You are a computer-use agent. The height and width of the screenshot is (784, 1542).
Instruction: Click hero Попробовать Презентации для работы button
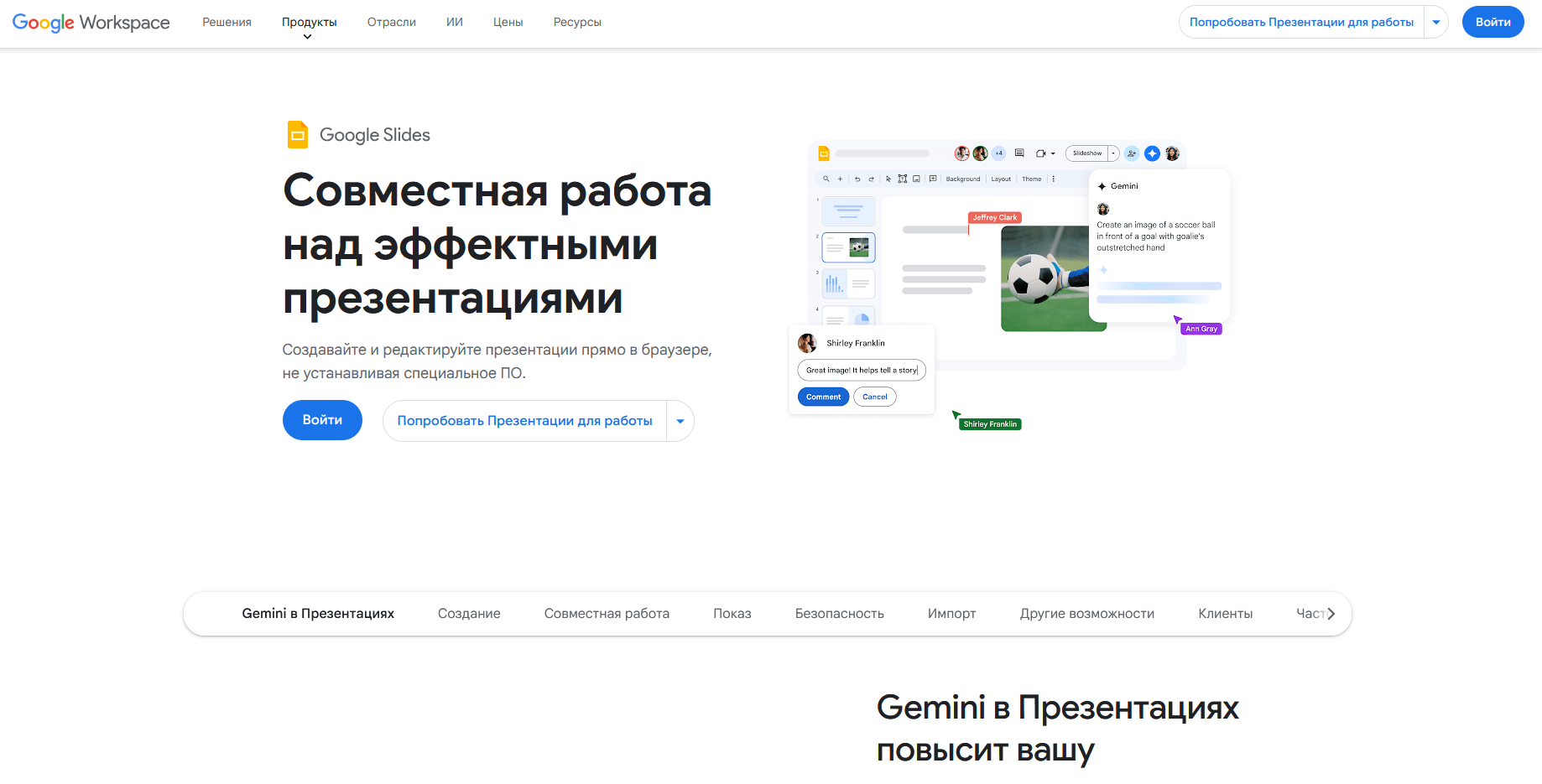pyautogui.click(x=525, y=421)
